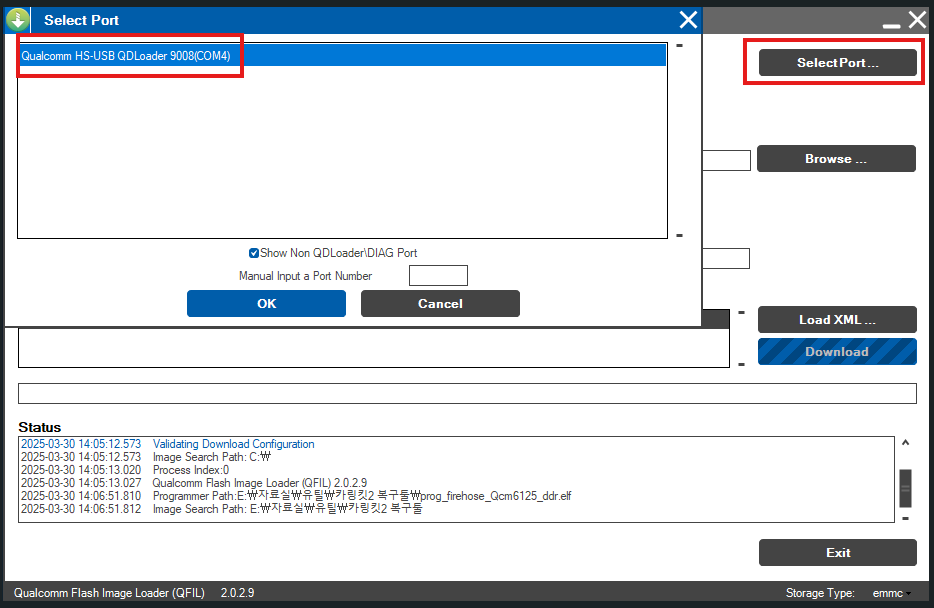Click the port list bottom scroll mark
This screenshot has height=608, width=934.
679,235
